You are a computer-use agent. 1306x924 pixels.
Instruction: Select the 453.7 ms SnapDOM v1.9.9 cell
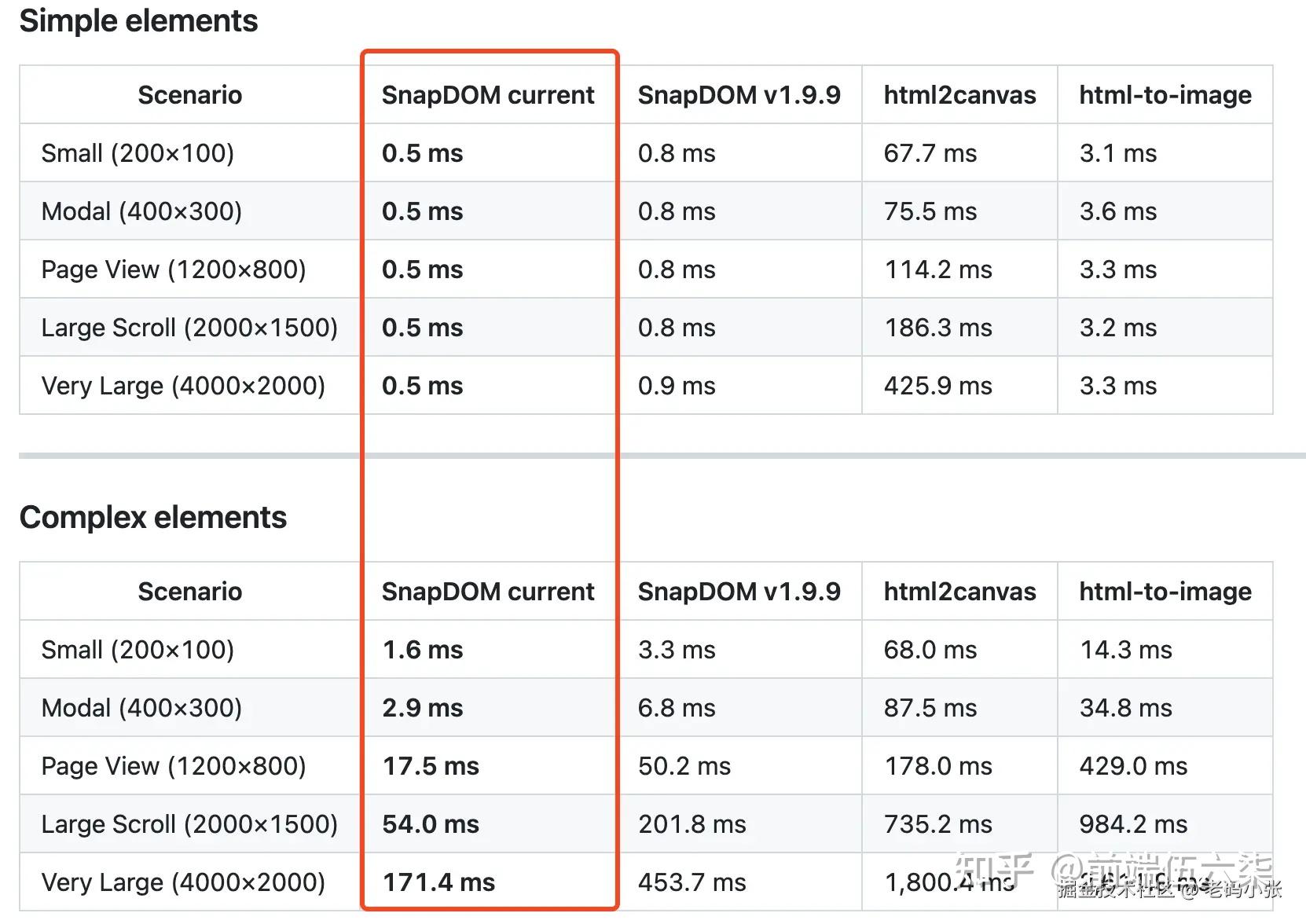692,882
